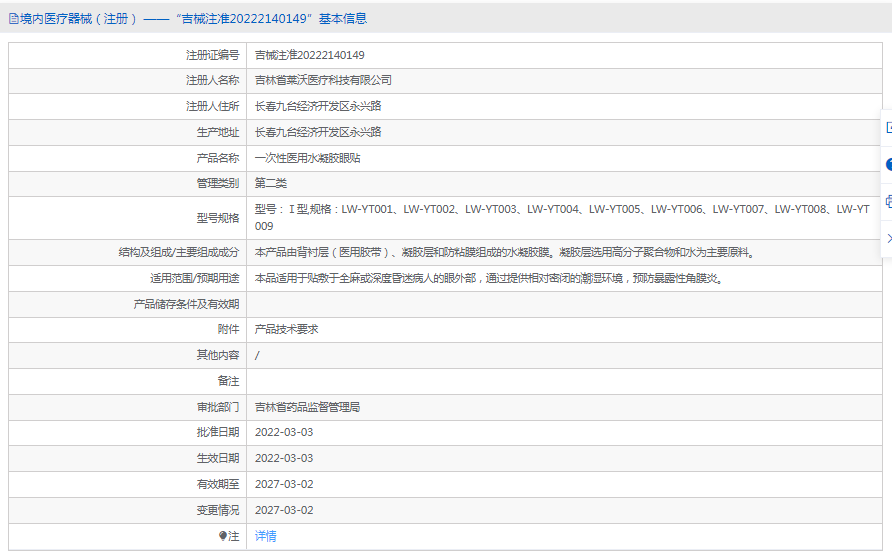
Task: Click the 生产地址 value 长春九台经济开发区永兴路
Action: (318, 132)
